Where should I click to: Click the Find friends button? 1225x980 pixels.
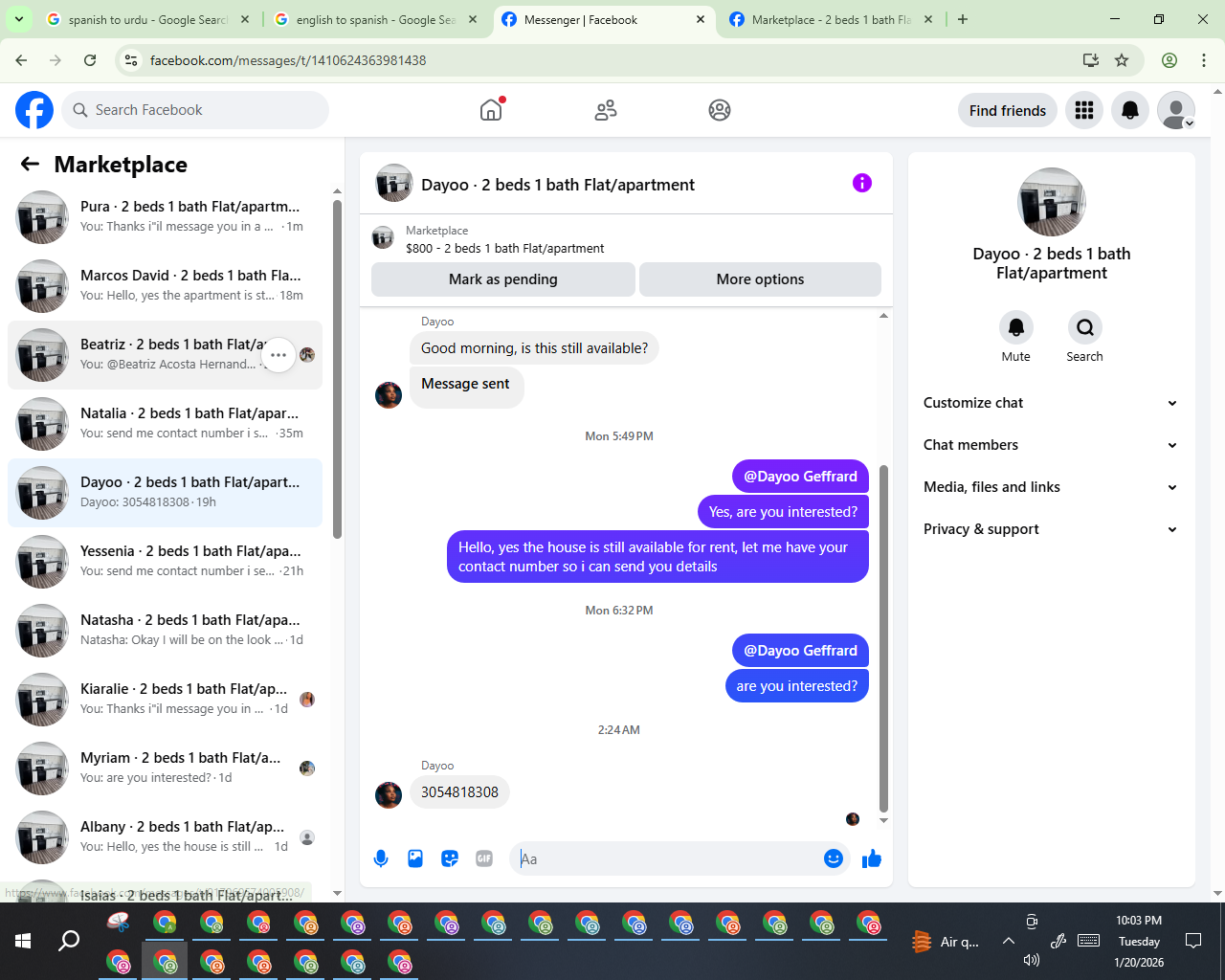coord(1008,110)
